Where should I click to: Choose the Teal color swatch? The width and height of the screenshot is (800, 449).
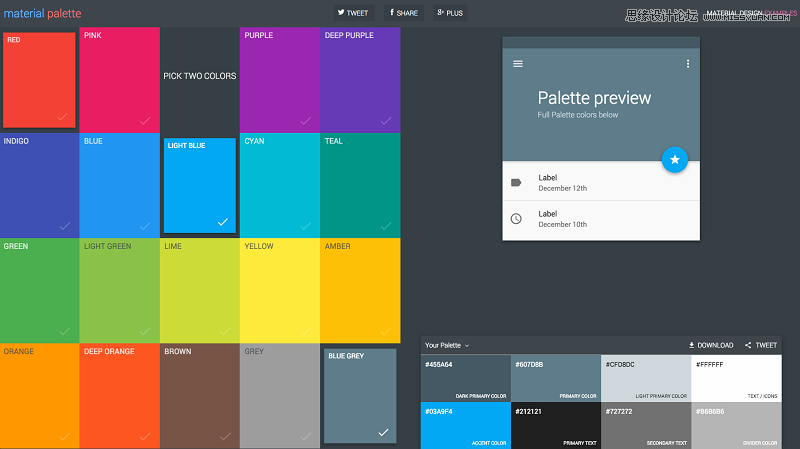pyautogui.click(x=359, y=185)
